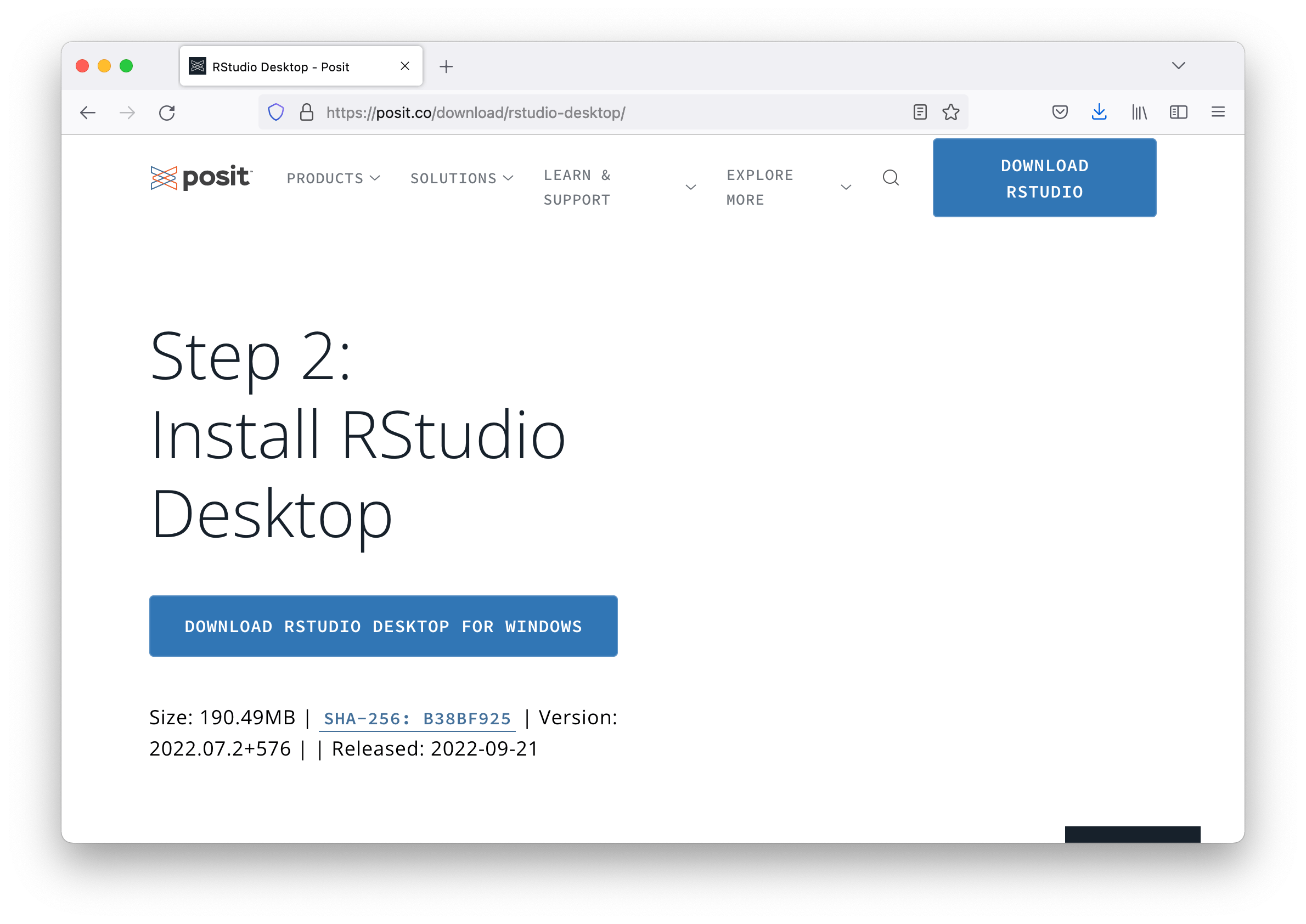This screenshot has height=924, width=1306.
Task: Click the Download RStudio button
Action: [1044, 178]
